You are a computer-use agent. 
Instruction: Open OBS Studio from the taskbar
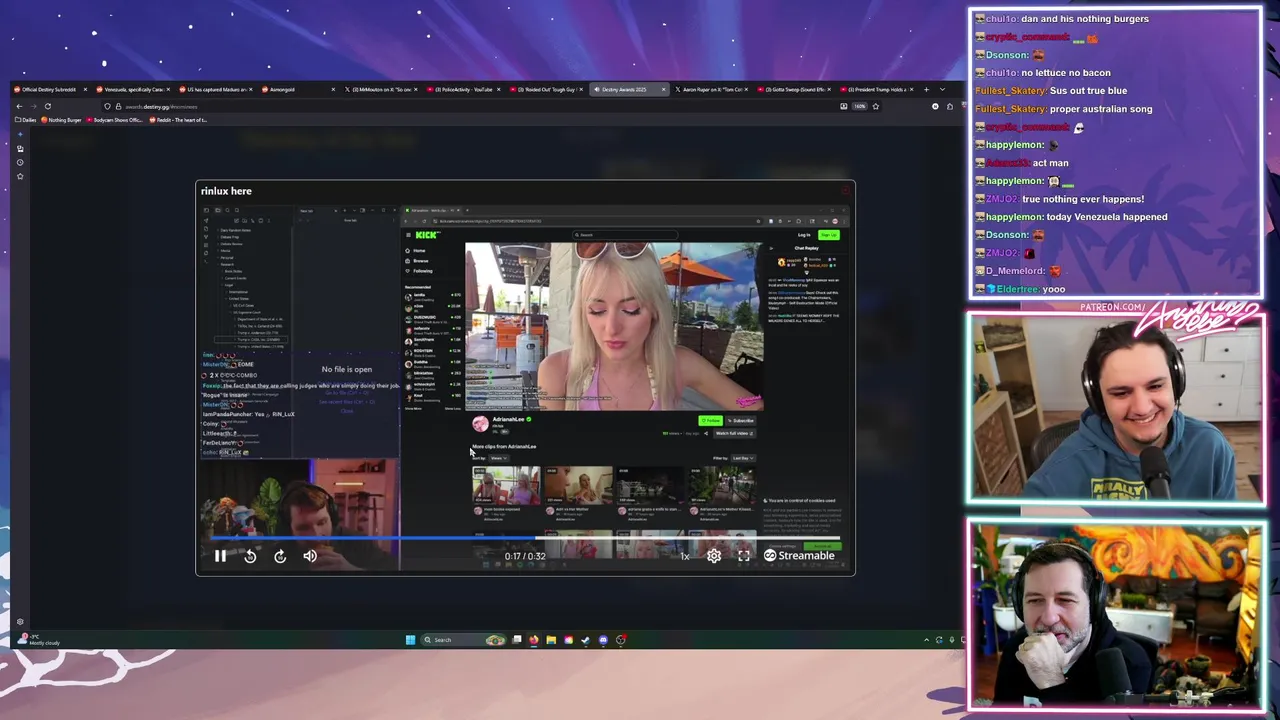pos(621,640)
